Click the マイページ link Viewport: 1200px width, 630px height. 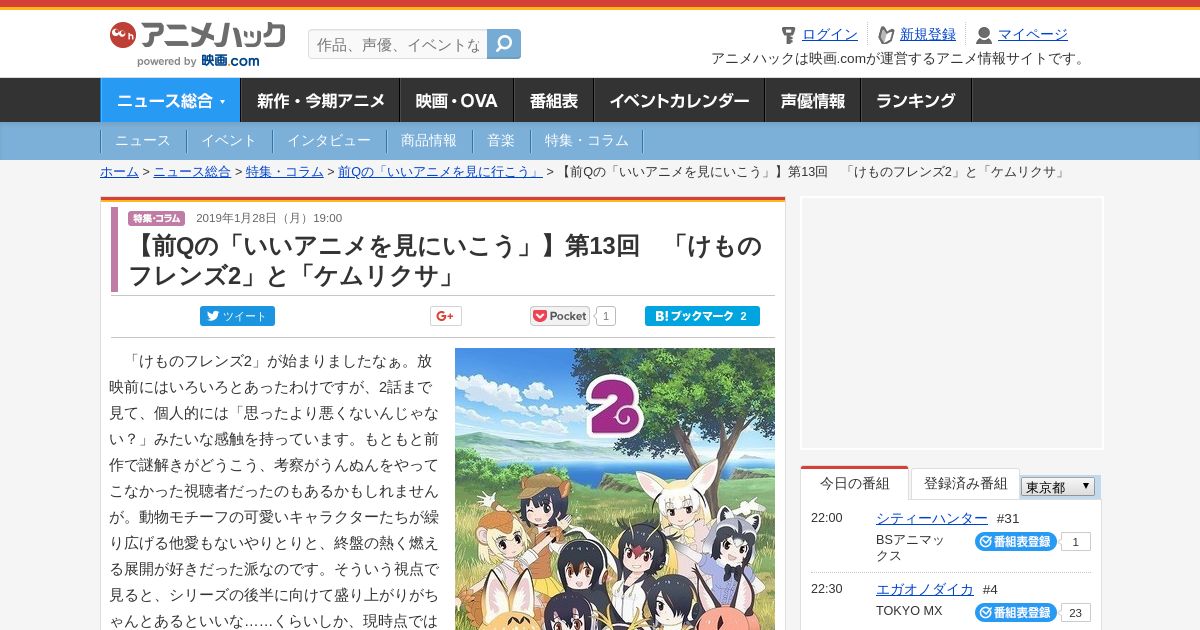[1033, 35]
